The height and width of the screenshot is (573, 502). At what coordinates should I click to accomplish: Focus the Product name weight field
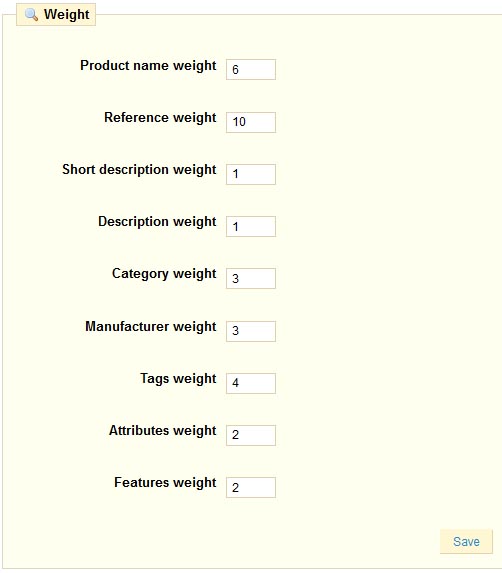click(x=251, y=69)
